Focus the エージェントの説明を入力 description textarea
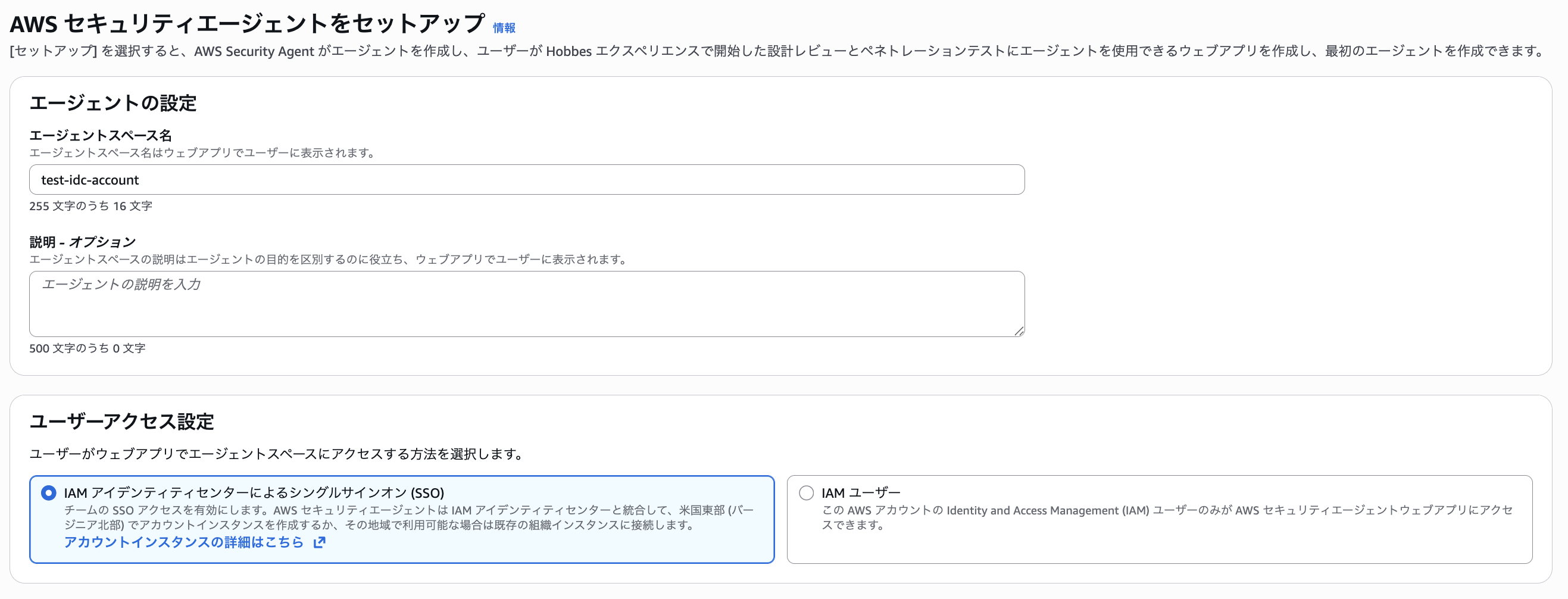Image resolution: width=1568 pixels, height=599 pixels. [x=526, y=304]
